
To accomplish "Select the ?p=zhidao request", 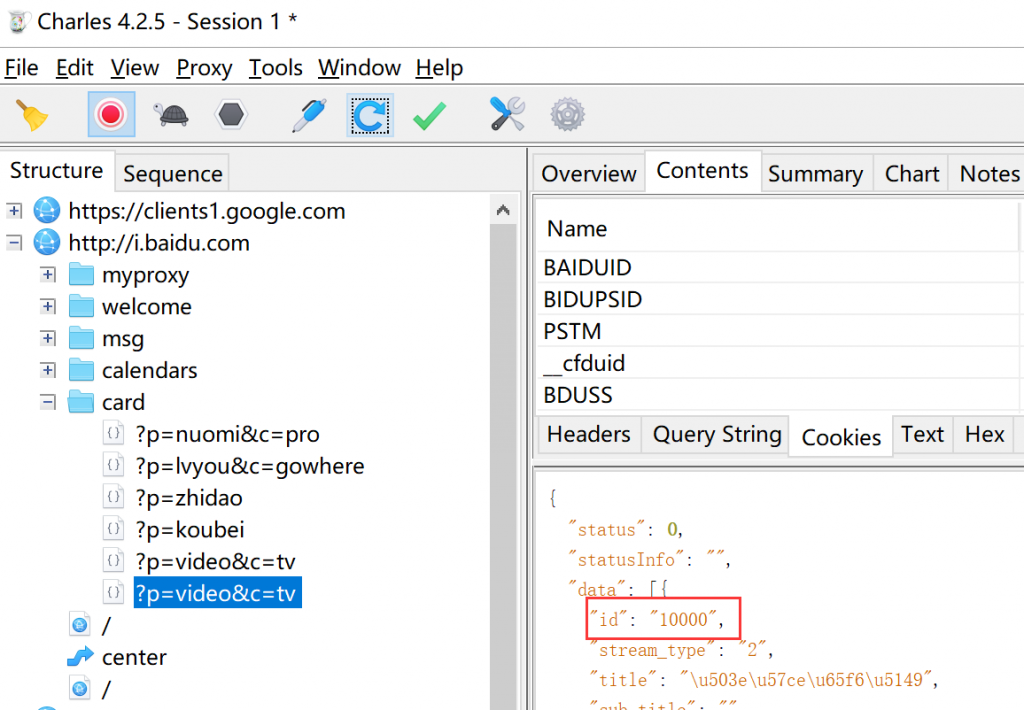I will (x=189, y=498).
